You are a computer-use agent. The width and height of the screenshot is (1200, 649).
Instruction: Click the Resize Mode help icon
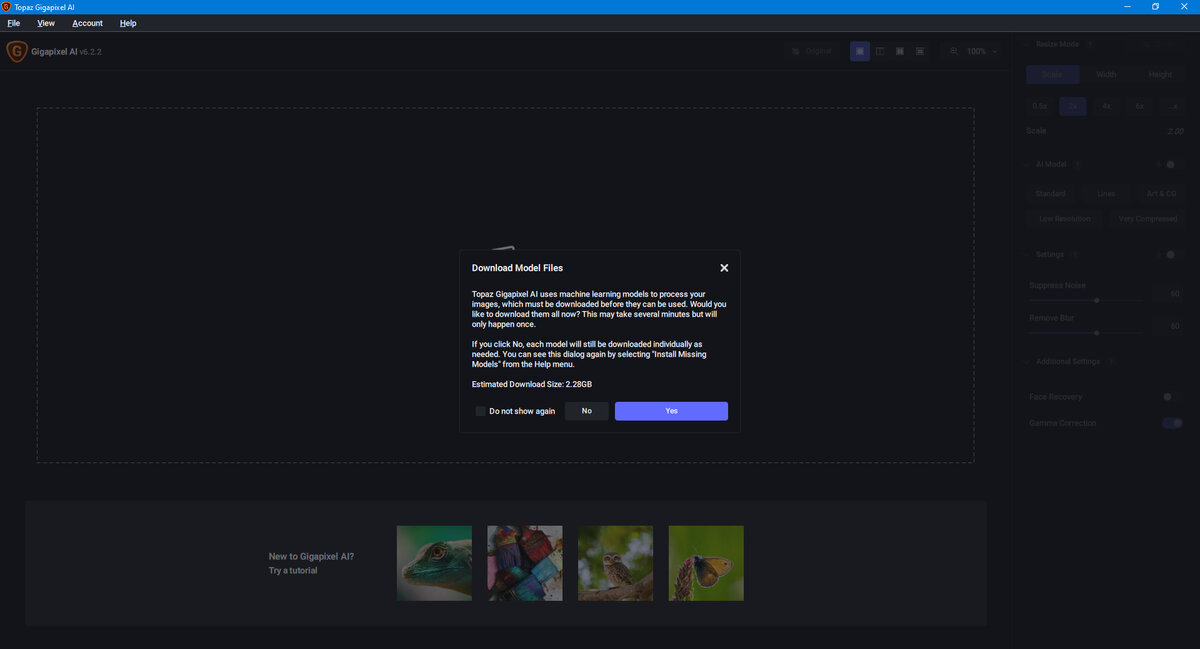(x=1090, y=44)
